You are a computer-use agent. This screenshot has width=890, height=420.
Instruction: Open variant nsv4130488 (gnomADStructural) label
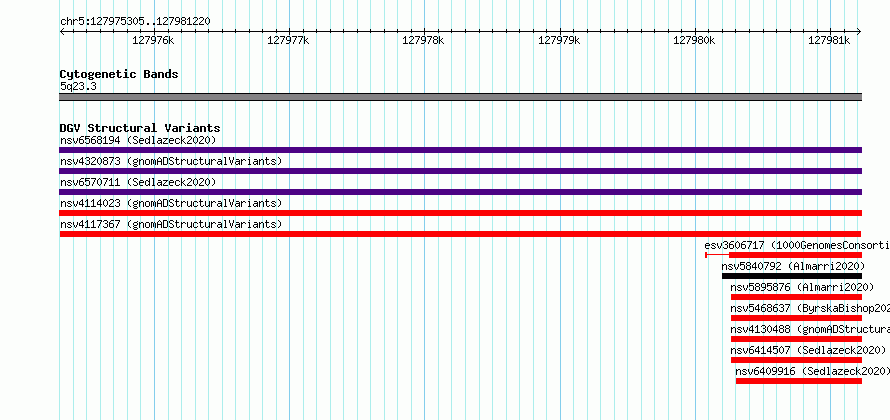point(810,329)
